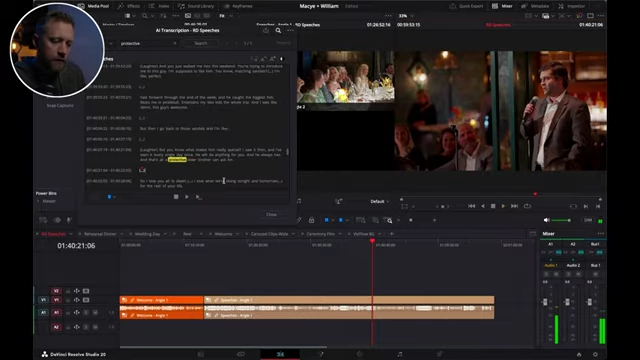640x360 pixels.
Task: Click the Quick Export button
Action: [466, 6]
